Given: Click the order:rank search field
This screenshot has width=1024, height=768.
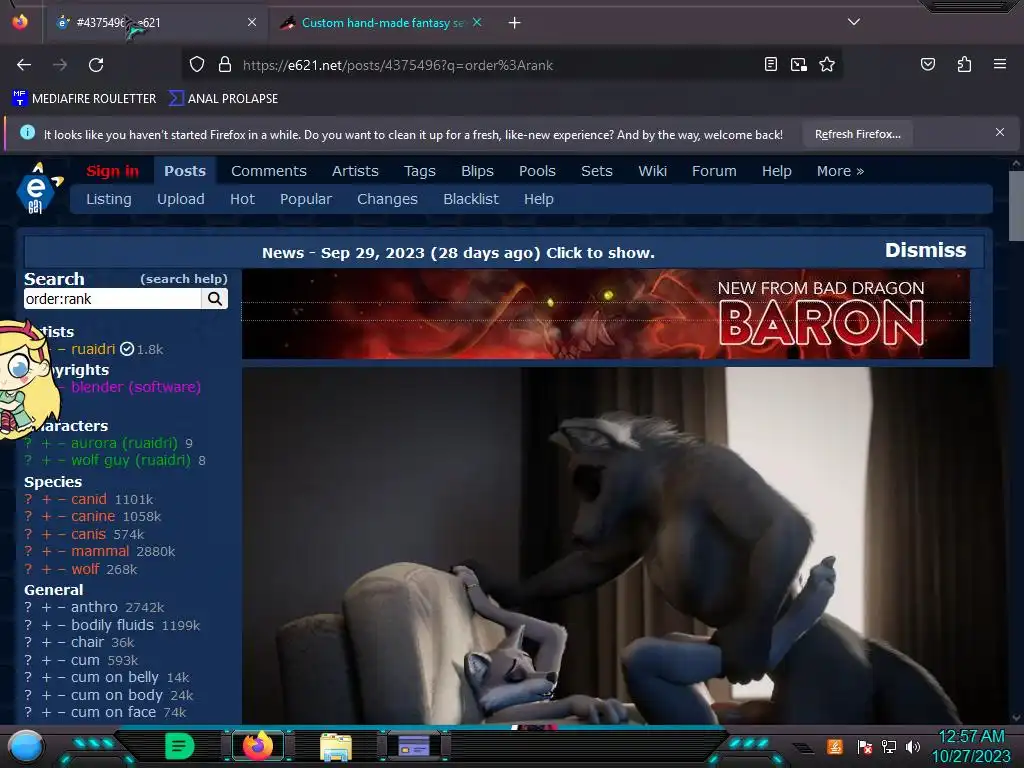Looking at the screenshot, I should click(x=112, y=299).
